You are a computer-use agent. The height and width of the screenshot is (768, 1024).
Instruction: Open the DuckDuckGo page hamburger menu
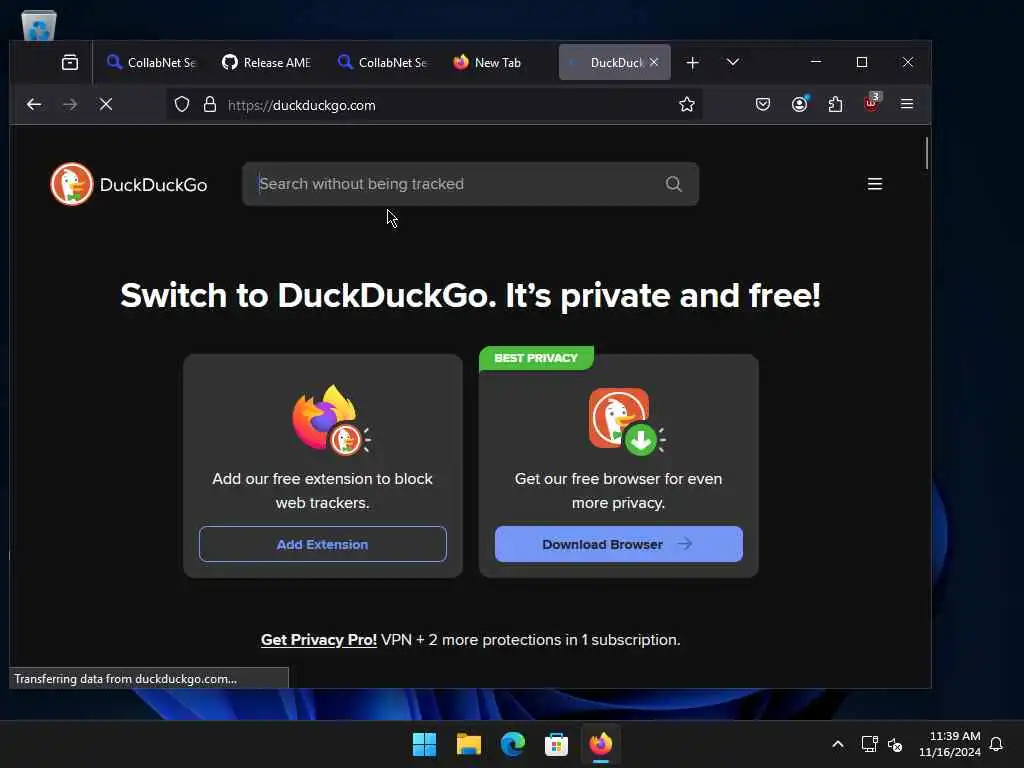(x=874, y=184)
